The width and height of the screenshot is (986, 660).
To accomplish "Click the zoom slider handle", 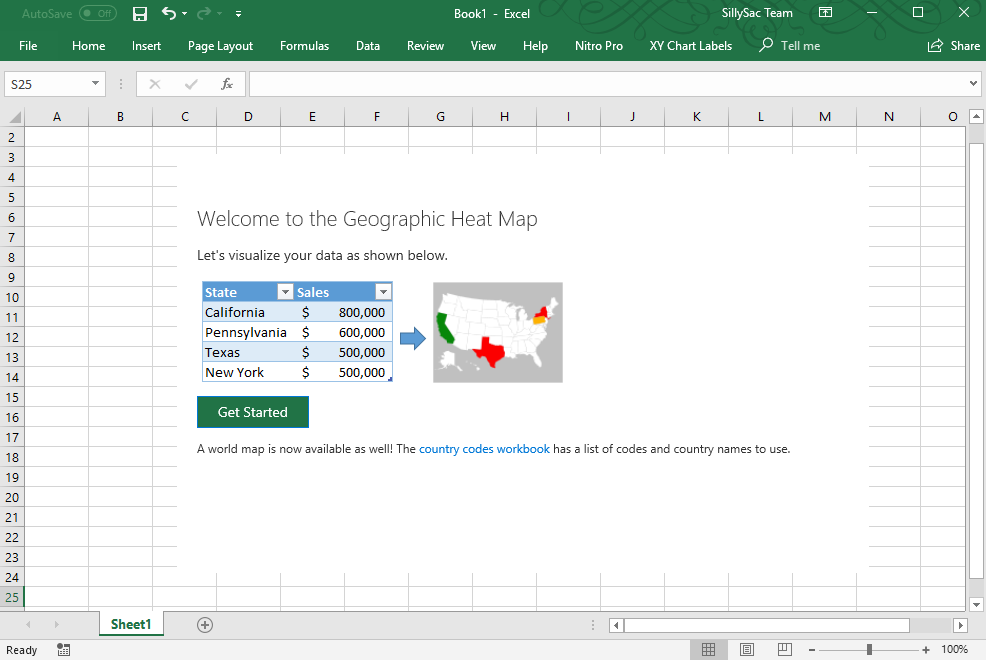I will (869, 650).
